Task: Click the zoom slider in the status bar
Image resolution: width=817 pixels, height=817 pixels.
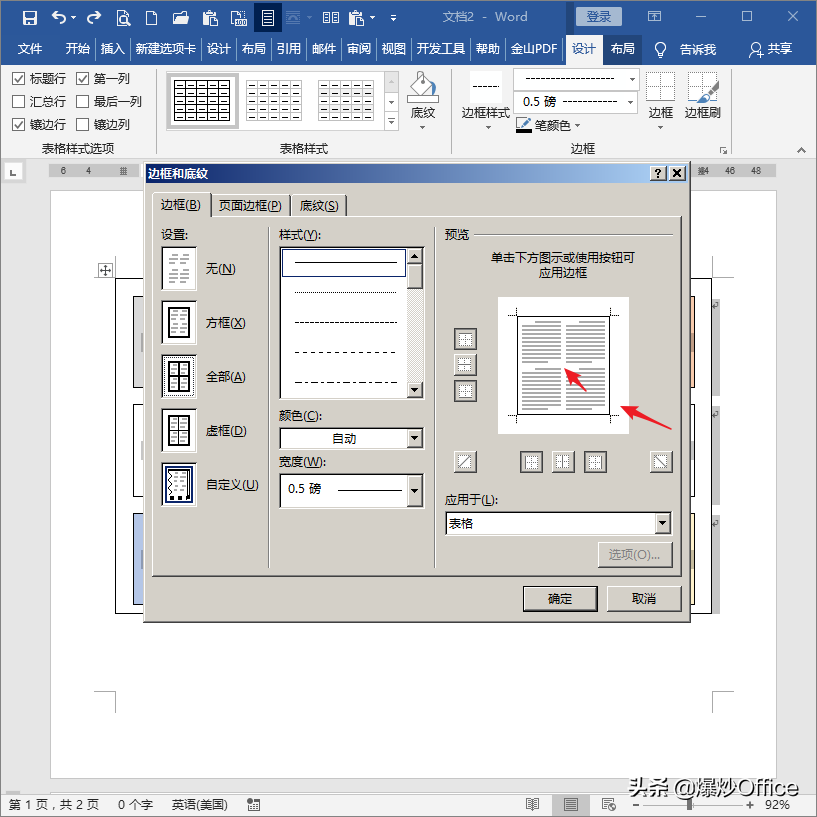Action: (x=690, y=804)
